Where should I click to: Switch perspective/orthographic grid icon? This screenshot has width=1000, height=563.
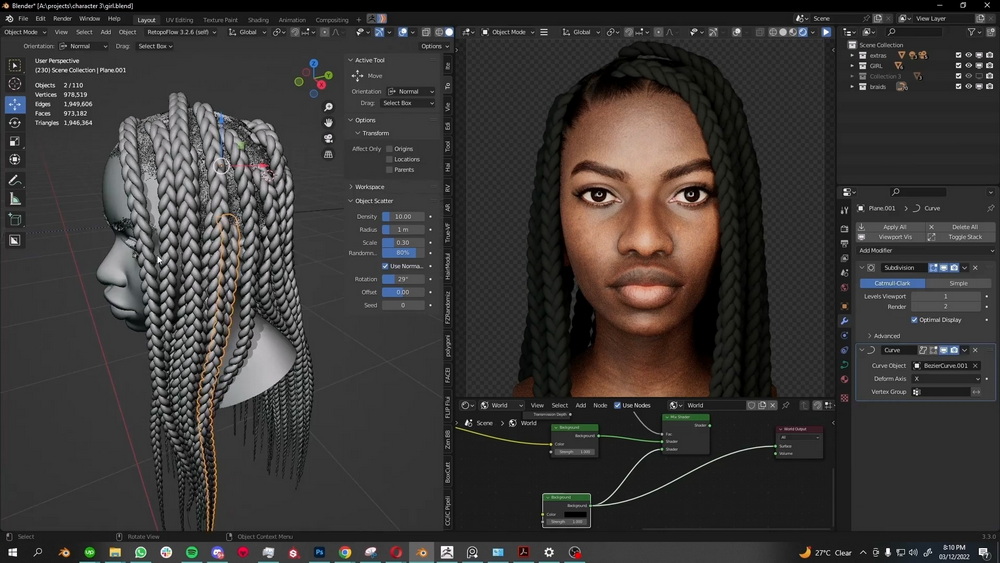pos(328,154)
